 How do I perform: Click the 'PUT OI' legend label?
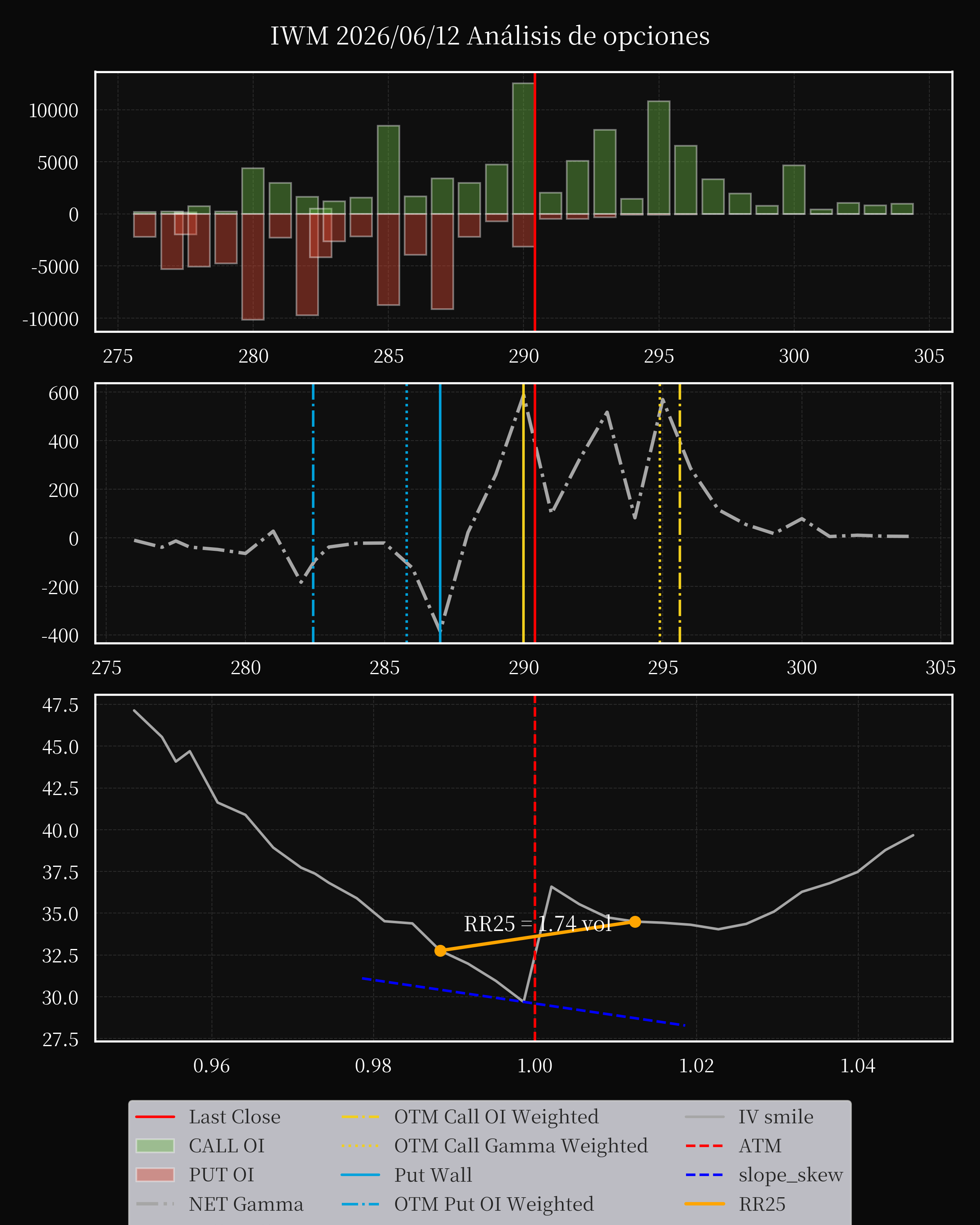pos(221,1174)
